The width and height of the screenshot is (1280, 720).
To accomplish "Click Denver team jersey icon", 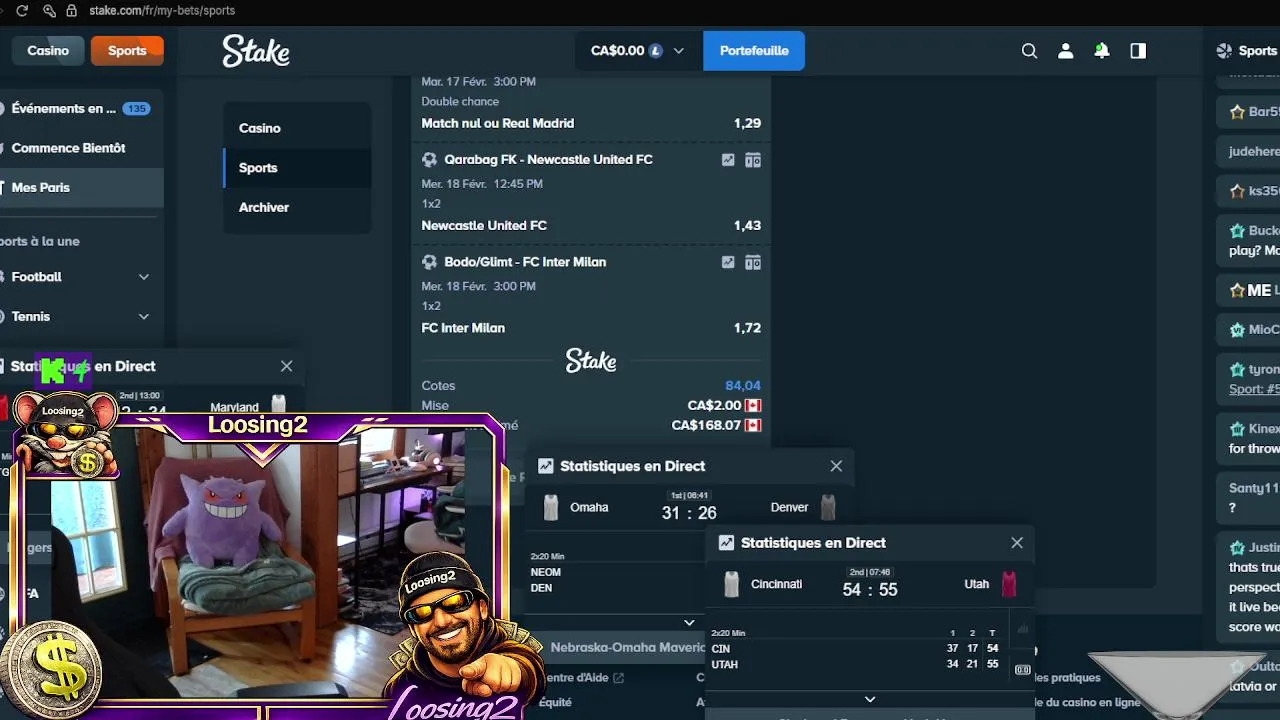I will tap(828, 507).
